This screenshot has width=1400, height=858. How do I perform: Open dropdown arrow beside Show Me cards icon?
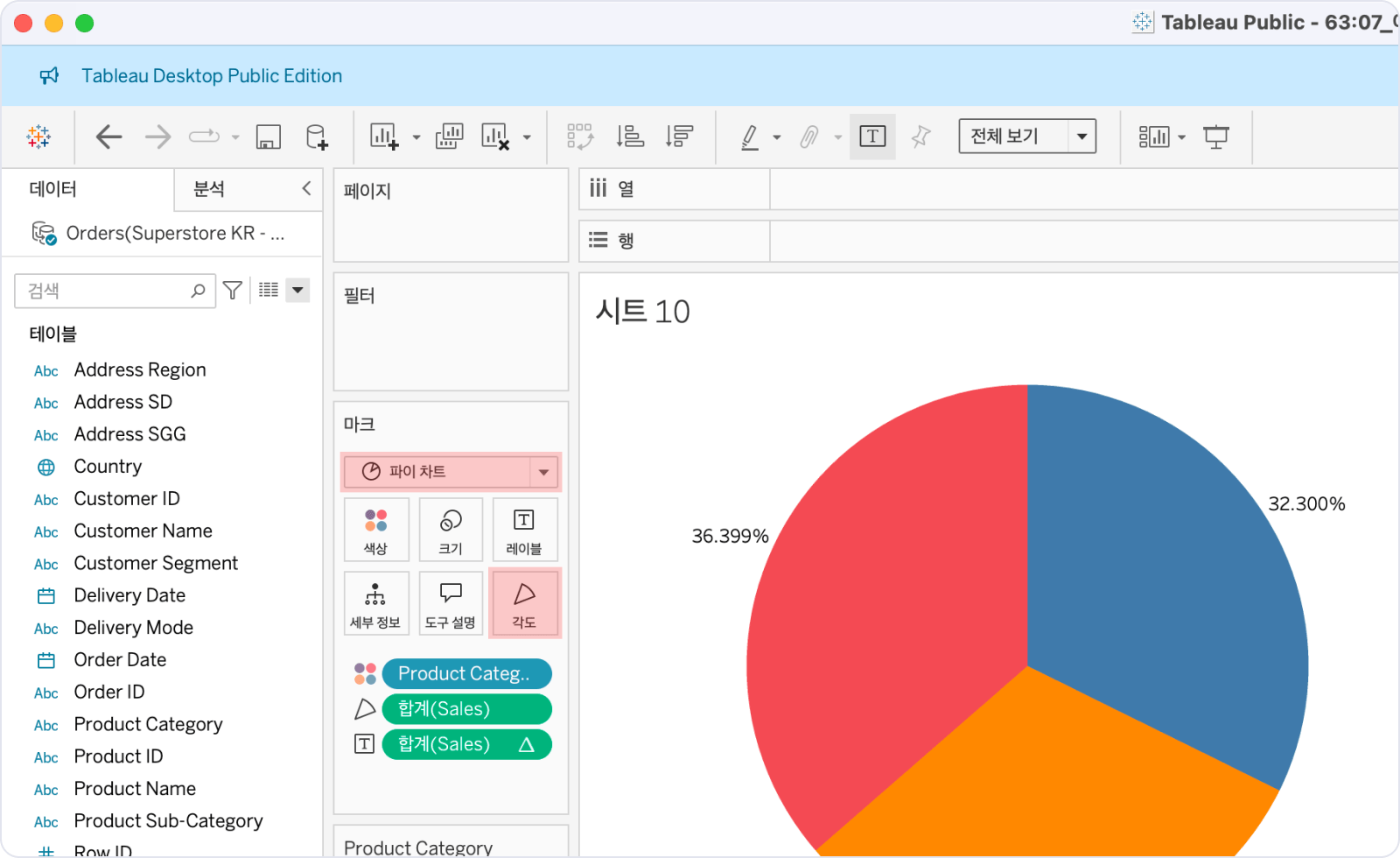(x=1181, y=137)
